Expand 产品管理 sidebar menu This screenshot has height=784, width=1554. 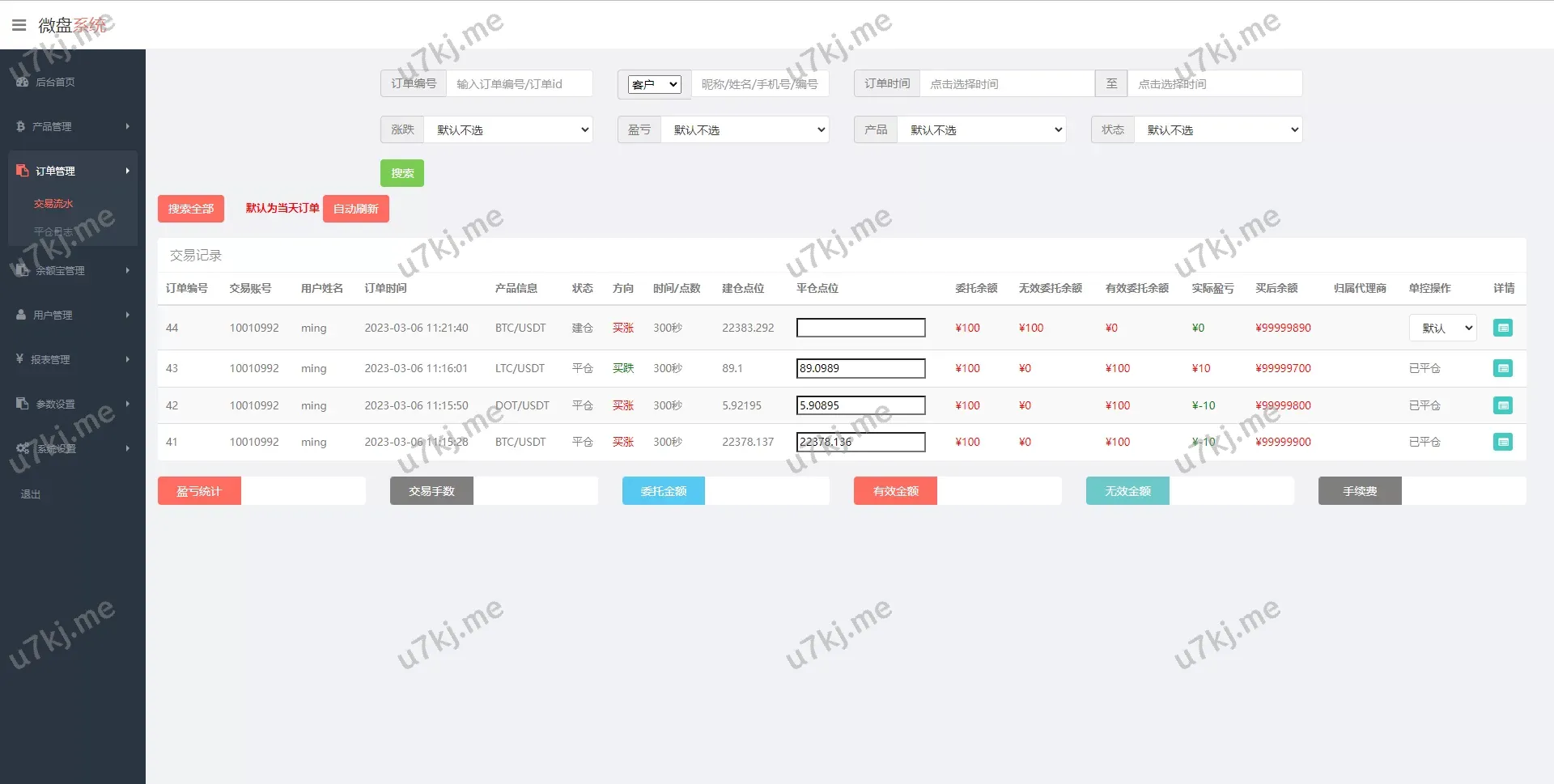tap(72, 126)
